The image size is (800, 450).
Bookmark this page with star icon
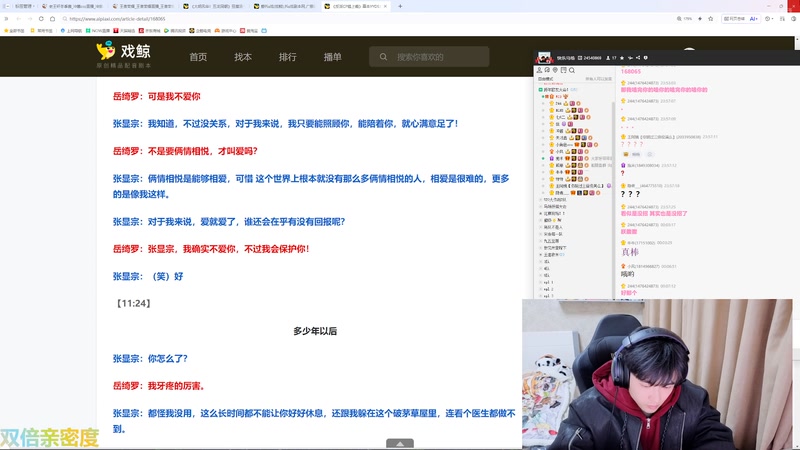[711, 19]
